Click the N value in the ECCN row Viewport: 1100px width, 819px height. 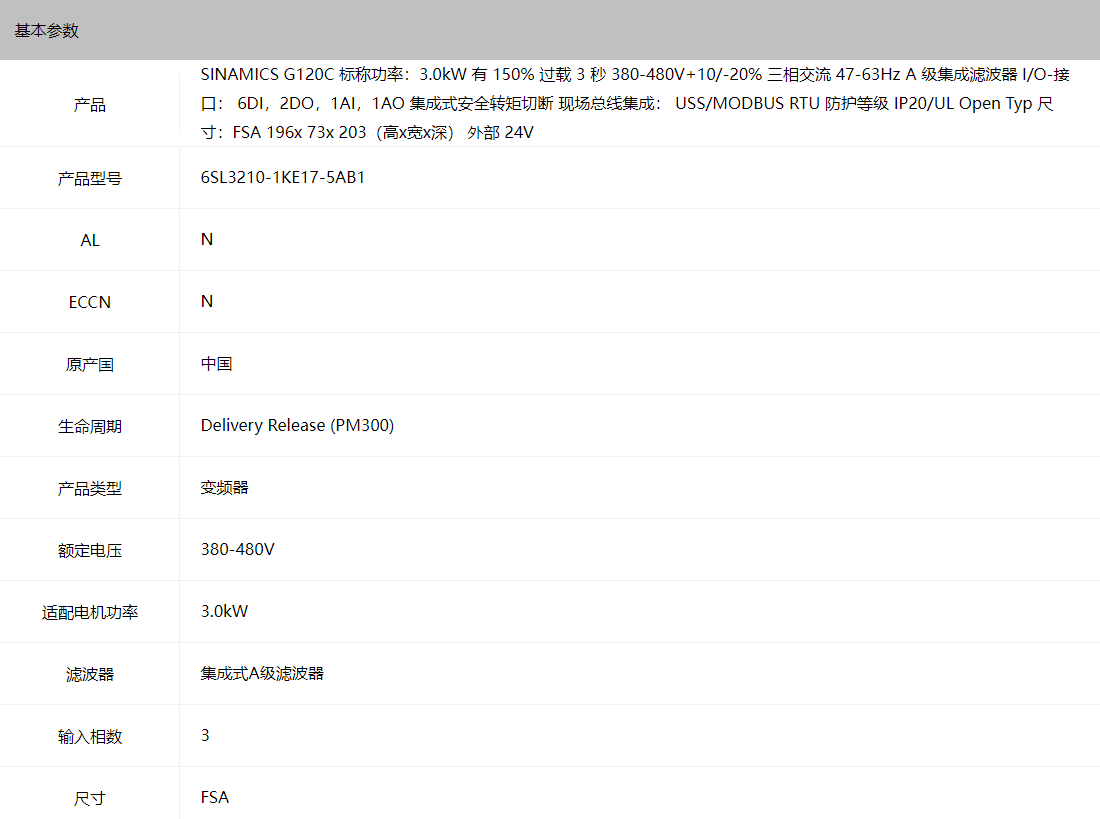[x=207, y=301]
